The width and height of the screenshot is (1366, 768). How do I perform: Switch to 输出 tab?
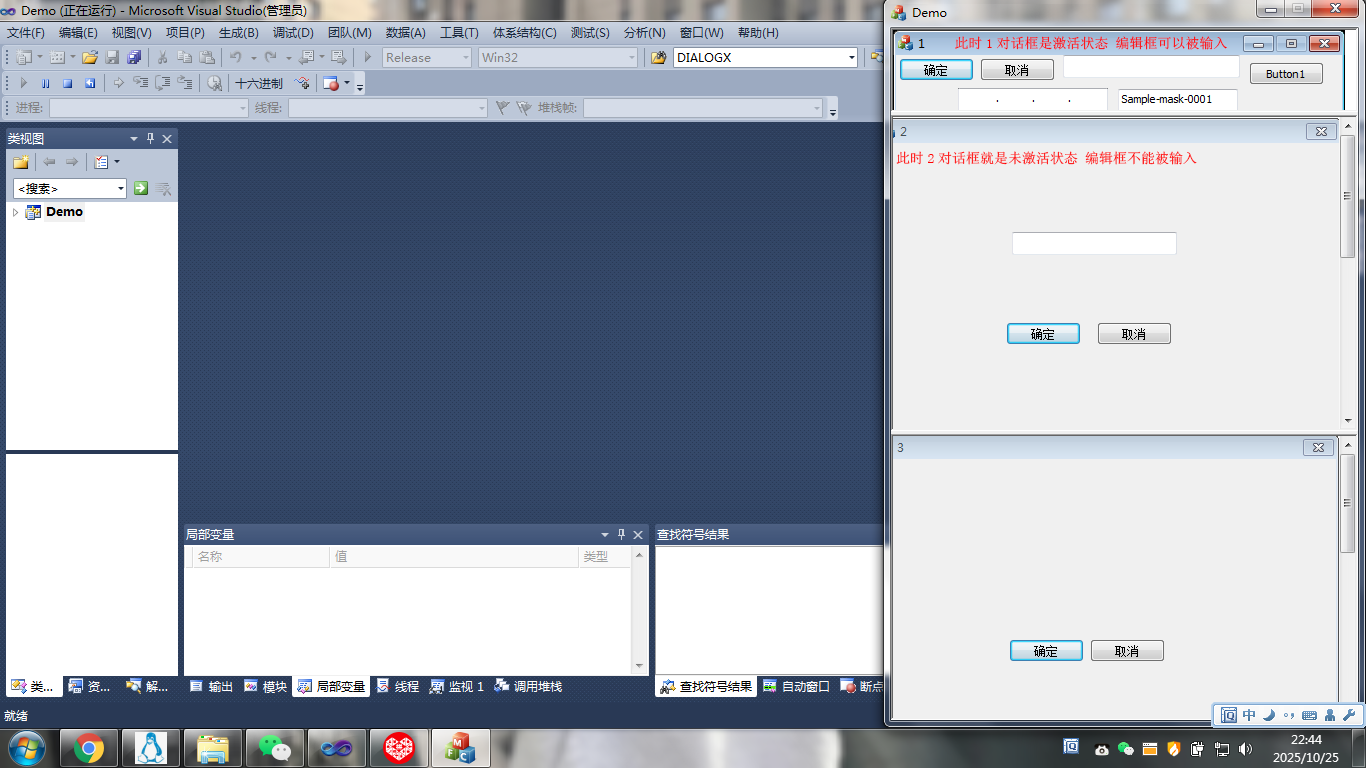click(x=211, y=687)
